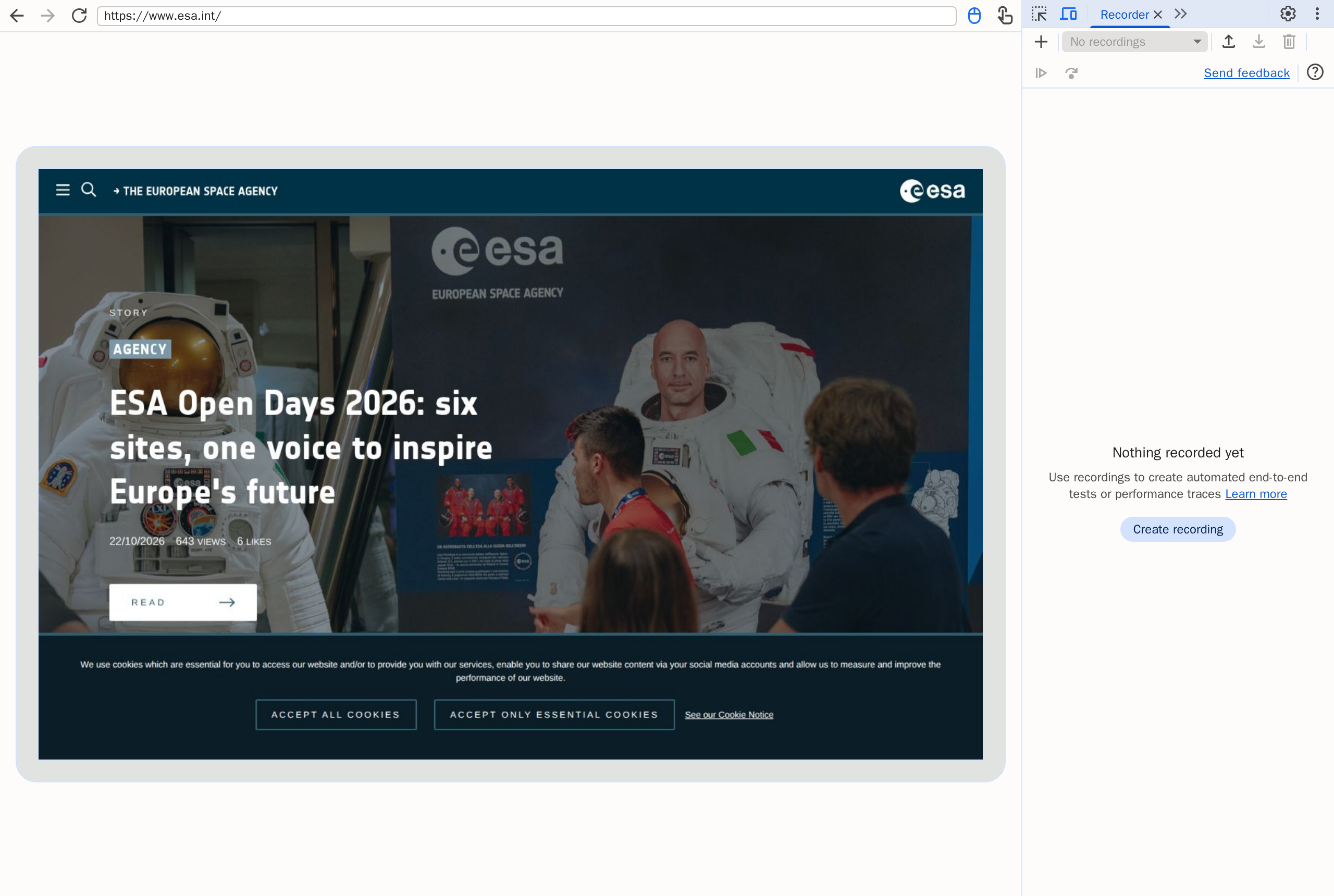
Task: Click the Create recording button
Action: pos(1177,529)
